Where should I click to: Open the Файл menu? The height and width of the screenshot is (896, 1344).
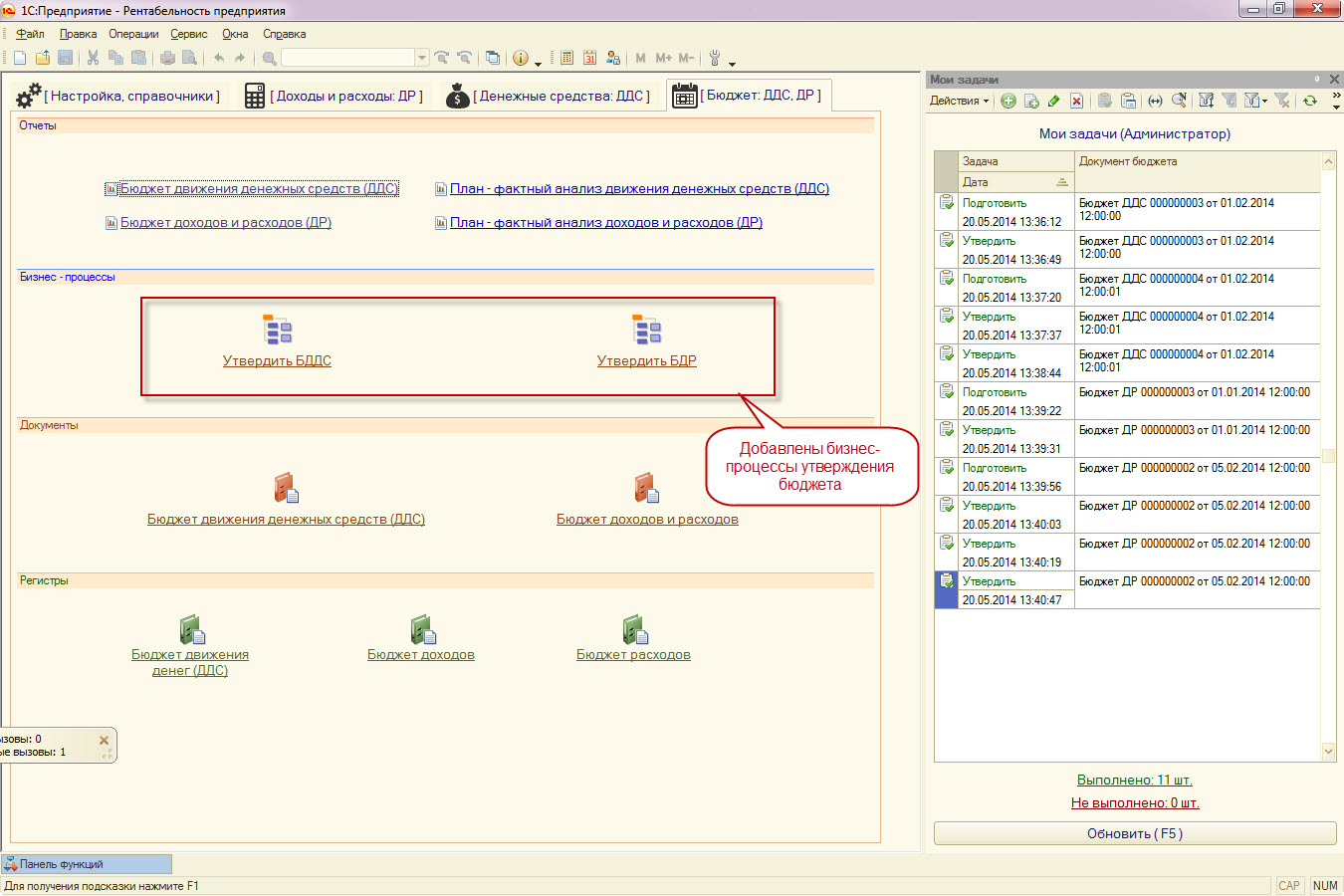pos(30,34)
